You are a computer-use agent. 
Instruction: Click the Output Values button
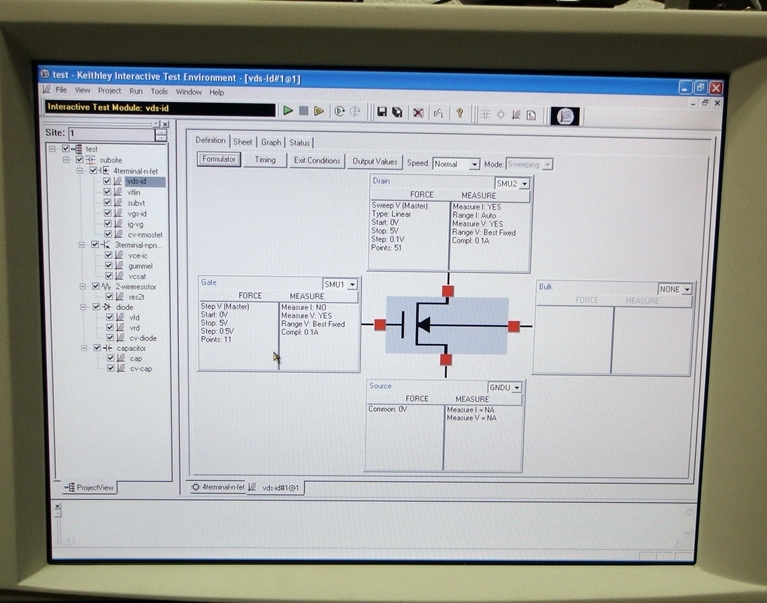(x=375, y=161)
